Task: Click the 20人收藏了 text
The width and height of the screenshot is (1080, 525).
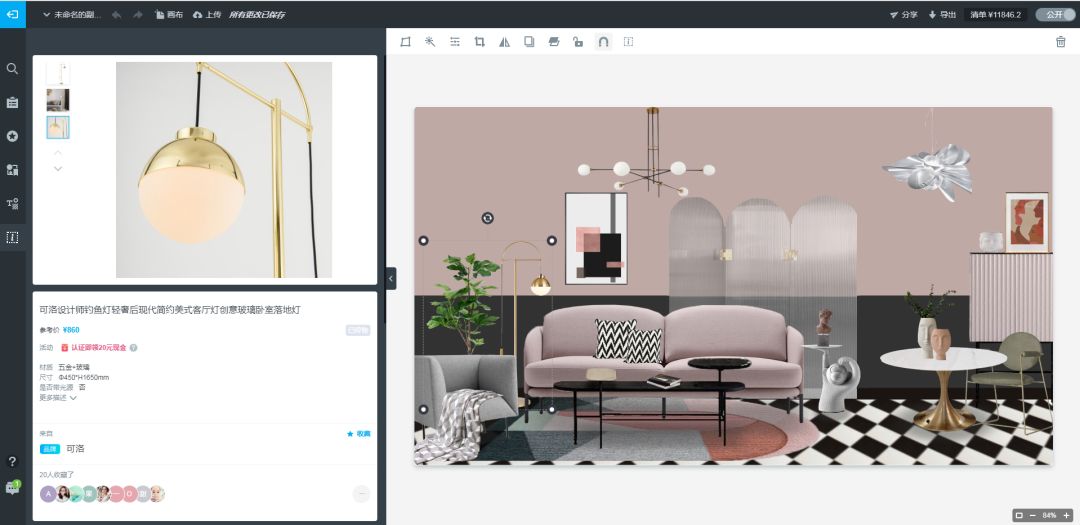Action: pos(56,475)
